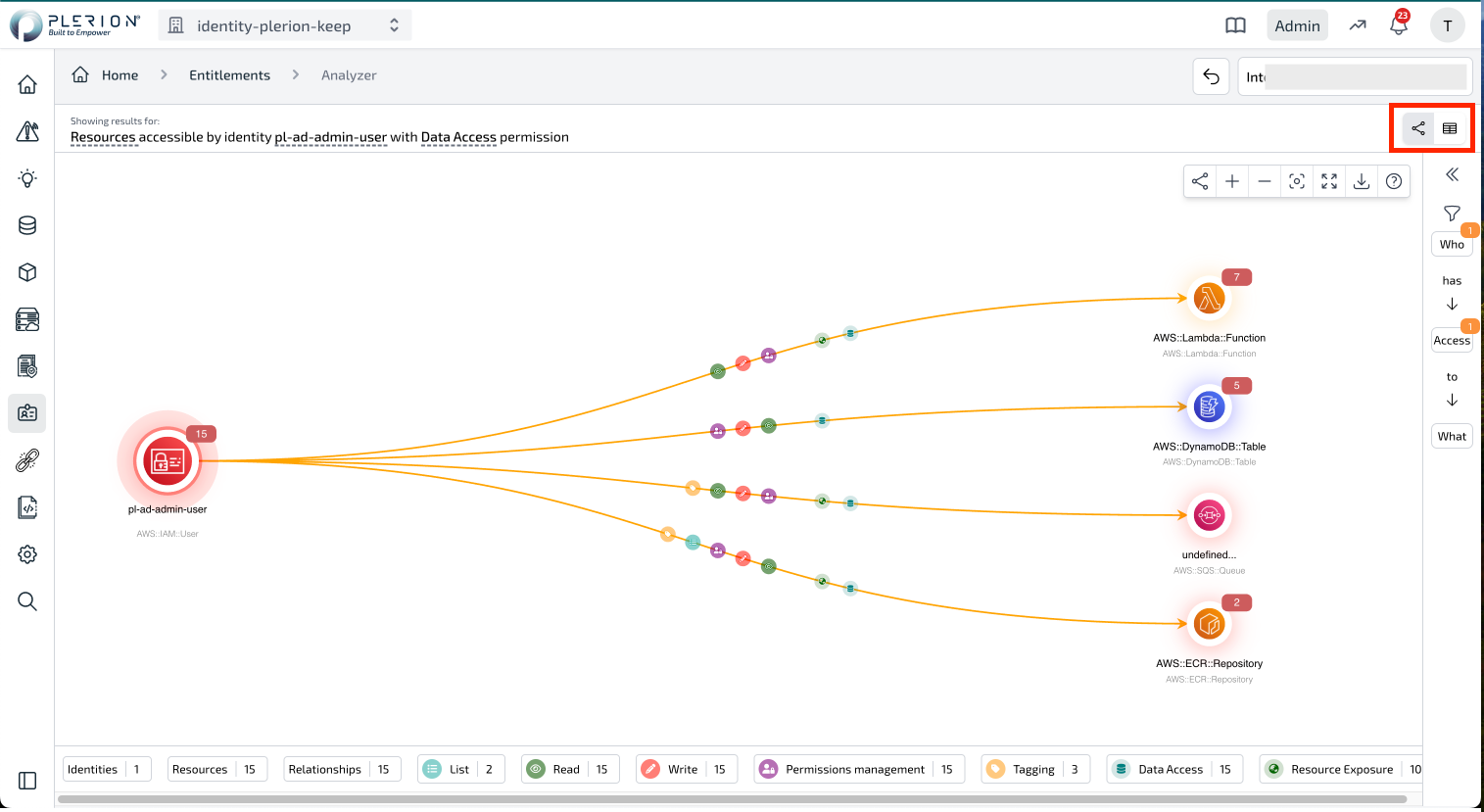Click the Identities 1 legend chip
Image resolution: width=1484 pixels, height=812 pixels.
tap(107, 769)
